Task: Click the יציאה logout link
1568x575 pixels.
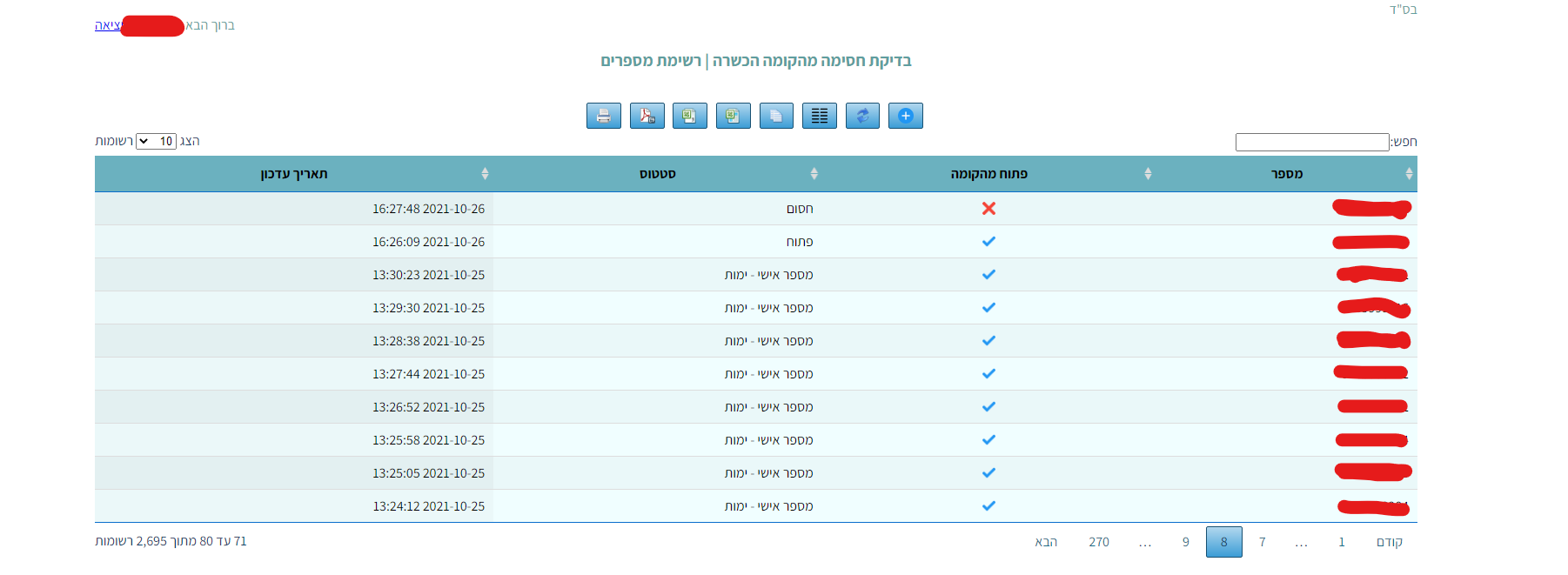Action: point(107,25)
